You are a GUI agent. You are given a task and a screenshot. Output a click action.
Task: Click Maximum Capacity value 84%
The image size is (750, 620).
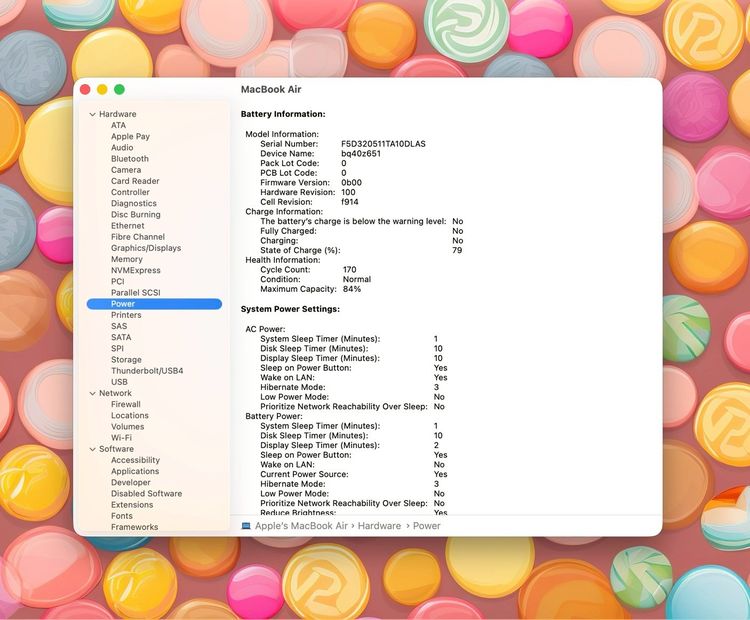(x=352, y=289)
